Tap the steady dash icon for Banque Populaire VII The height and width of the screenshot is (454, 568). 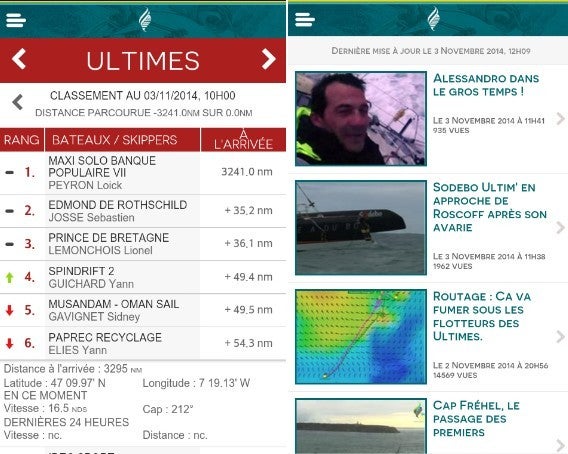10,173
